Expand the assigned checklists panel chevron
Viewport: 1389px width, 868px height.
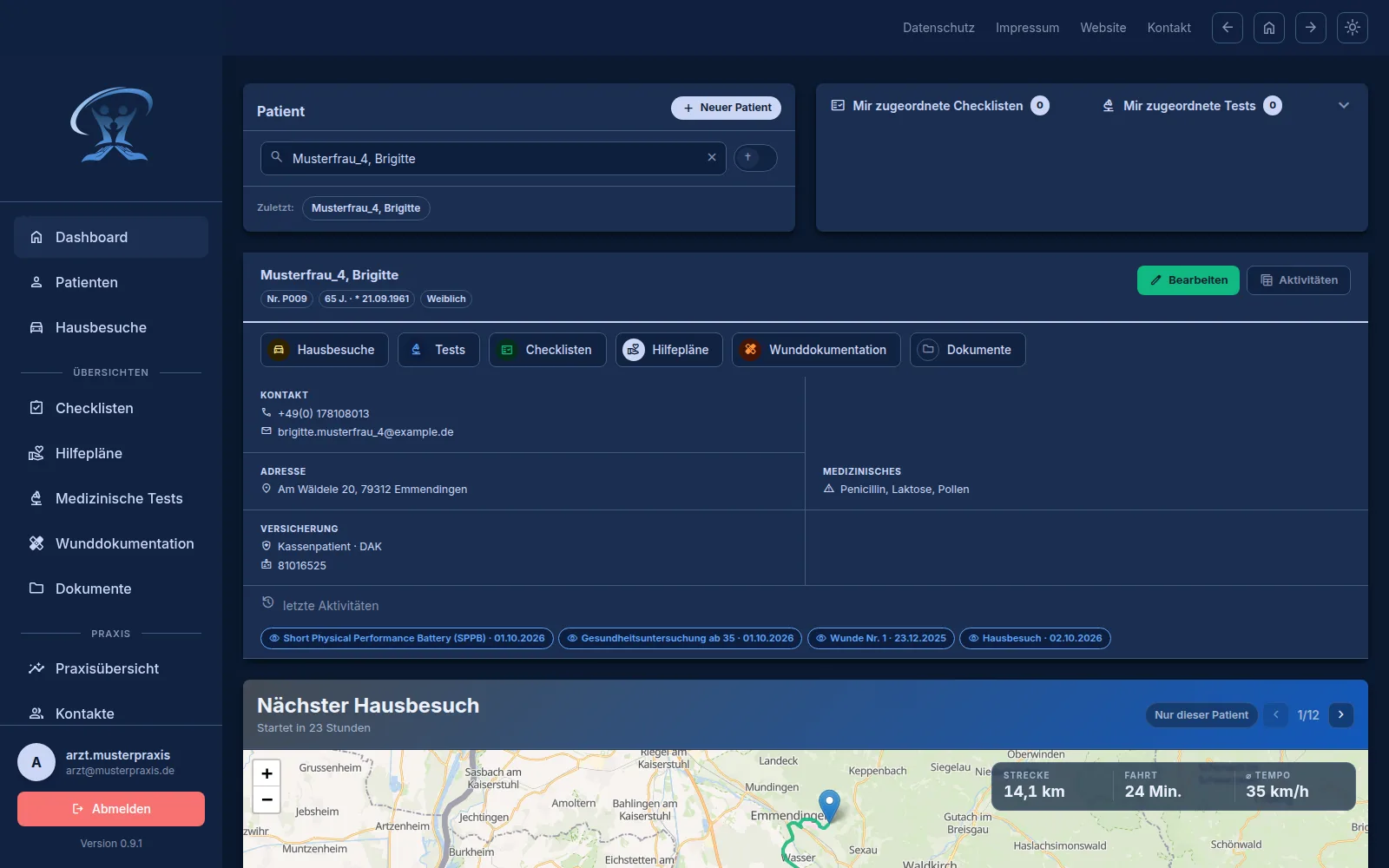[x=1344, y=106]
